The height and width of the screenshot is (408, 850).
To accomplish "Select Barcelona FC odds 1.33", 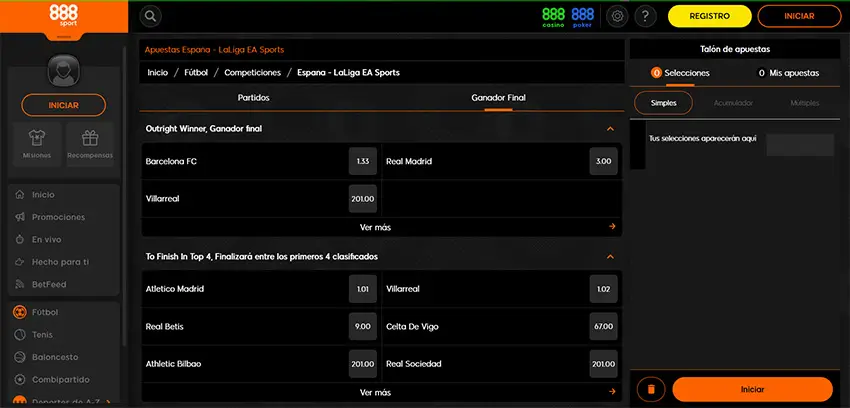I will tap(363, 161).
